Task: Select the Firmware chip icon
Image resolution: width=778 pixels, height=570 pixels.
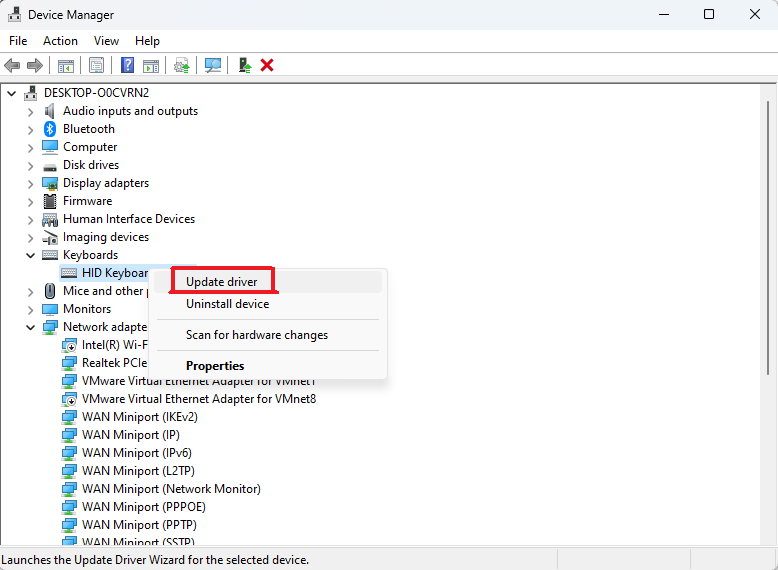Action: click(x=50, y=201)
